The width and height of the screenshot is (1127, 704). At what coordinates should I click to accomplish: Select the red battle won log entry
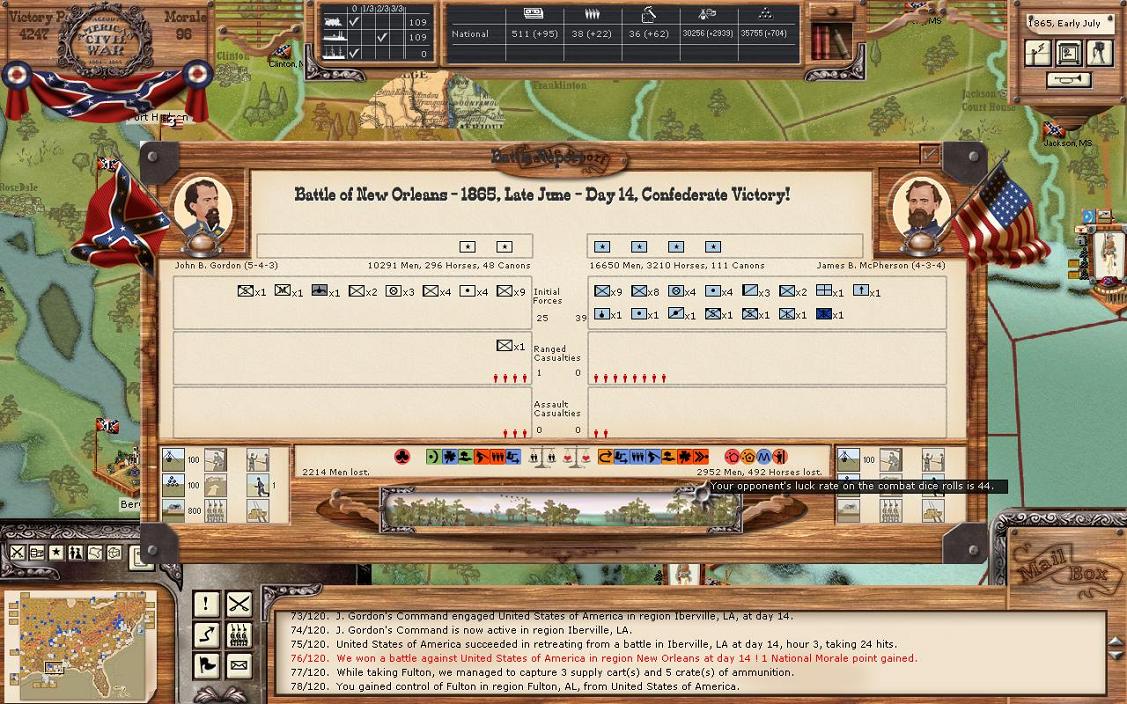626,658
